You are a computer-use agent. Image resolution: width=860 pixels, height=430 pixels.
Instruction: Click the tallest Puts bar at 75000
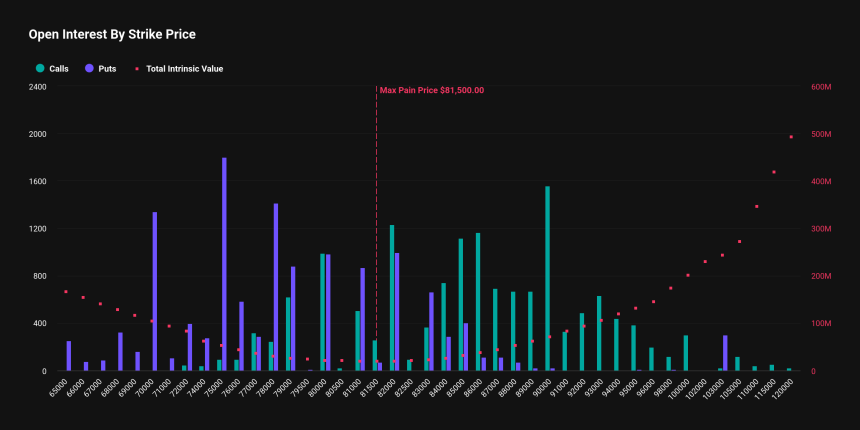click(224, 264)
